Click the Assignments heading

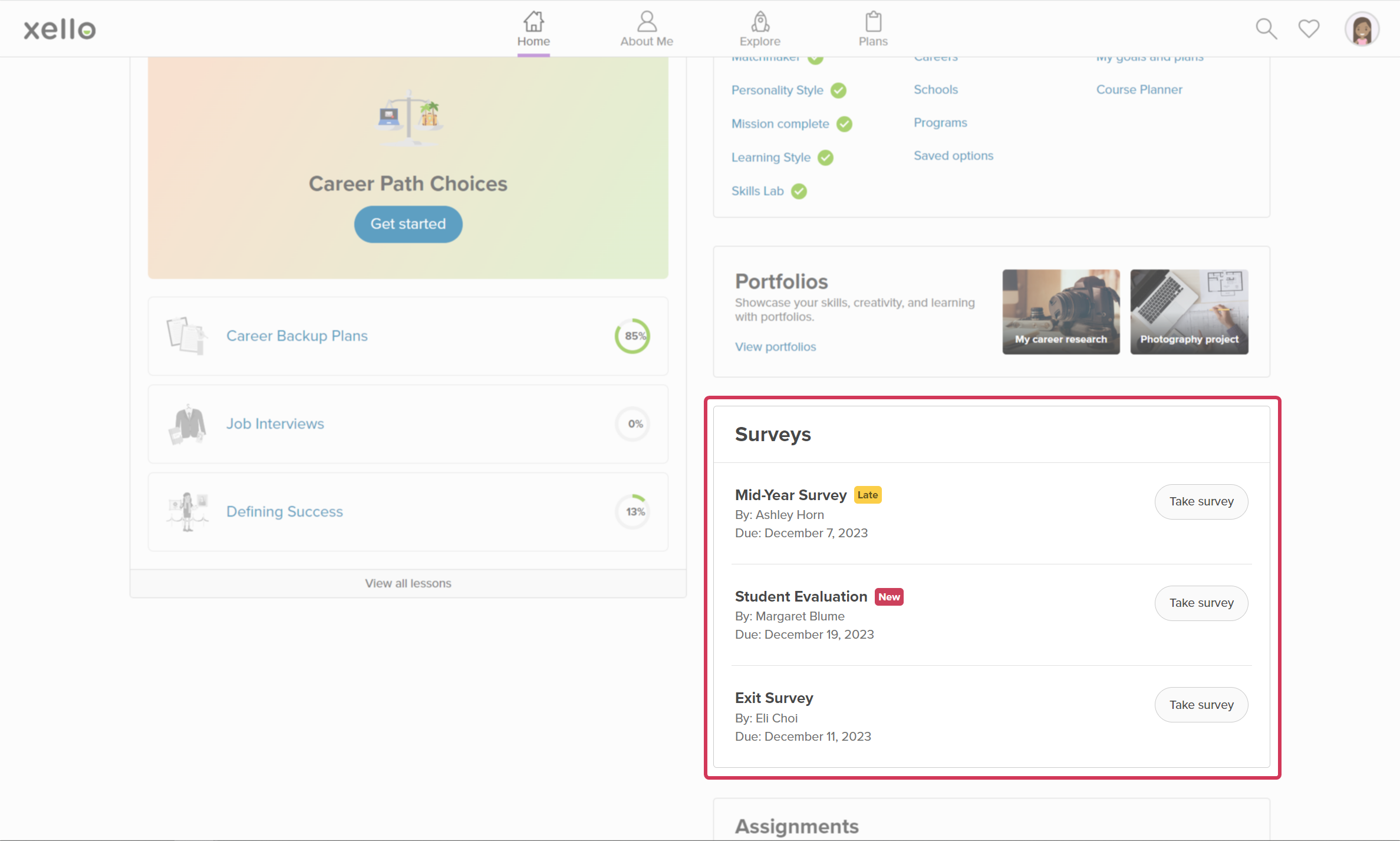tap(796, 826)
